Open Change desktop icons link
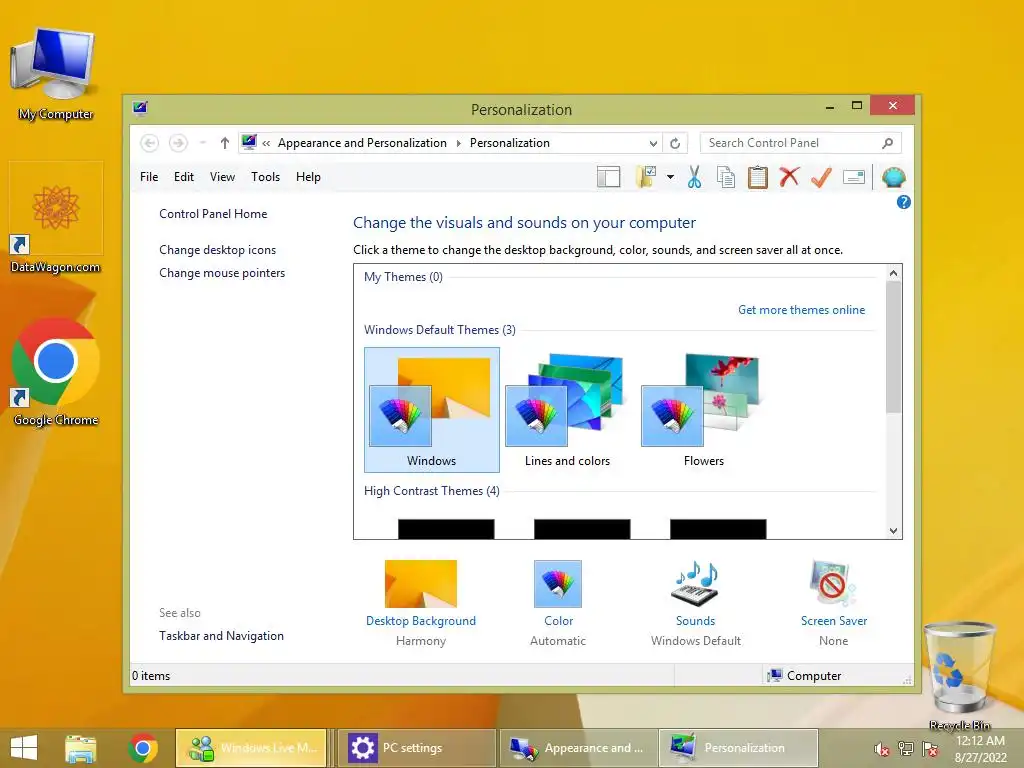1024x768 pixels. 217,249
